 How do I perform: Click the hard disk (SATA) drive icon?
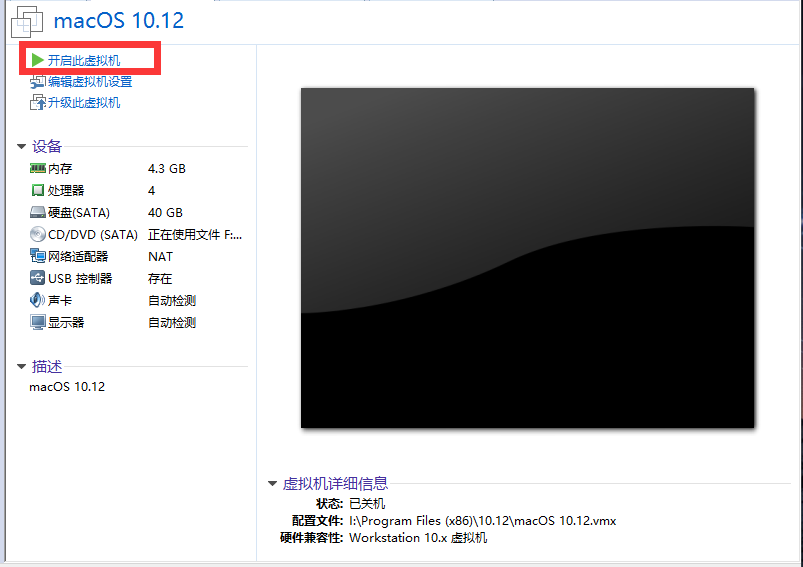37,212
